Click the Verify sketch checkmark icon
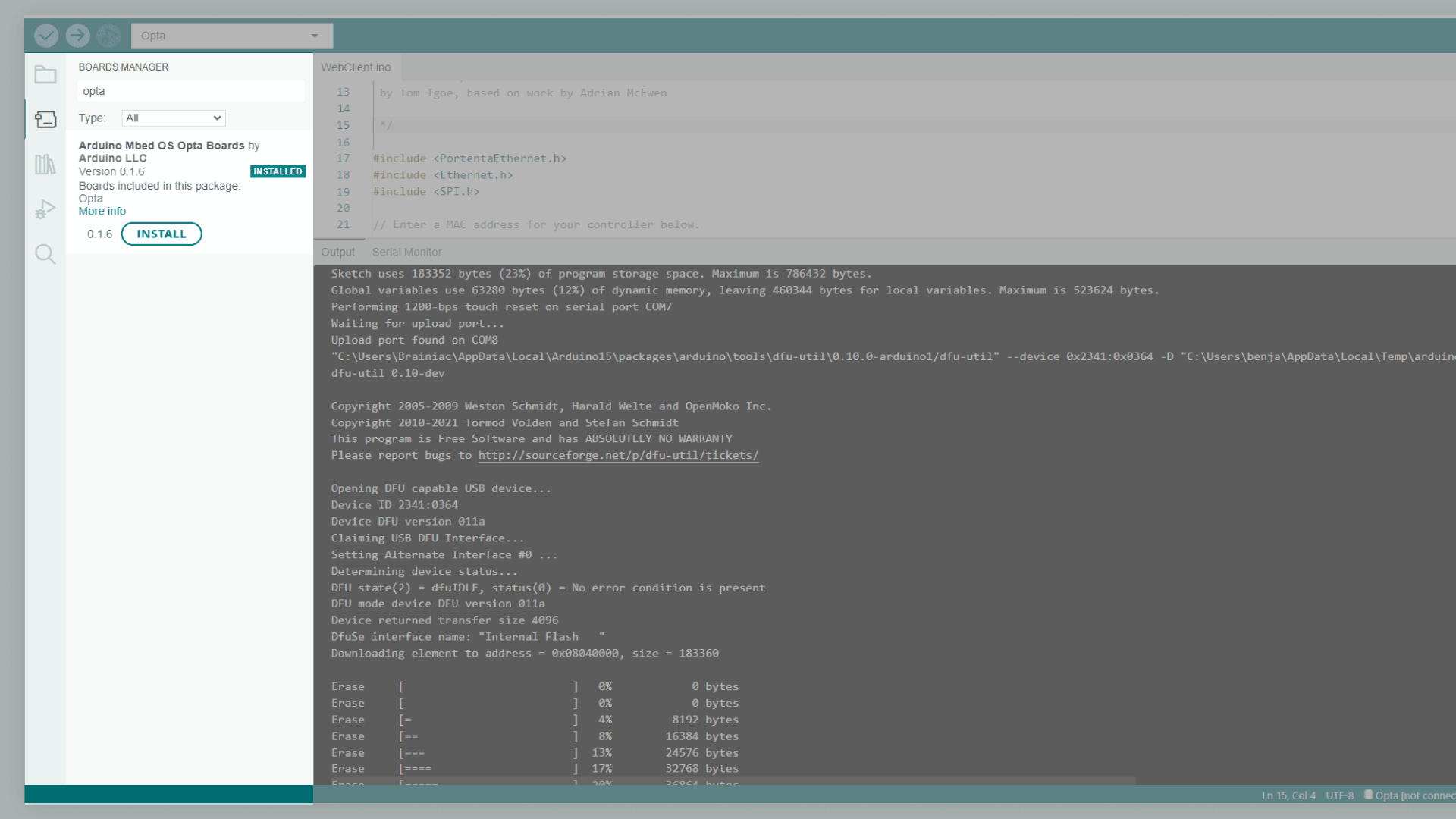 point(46,36)
